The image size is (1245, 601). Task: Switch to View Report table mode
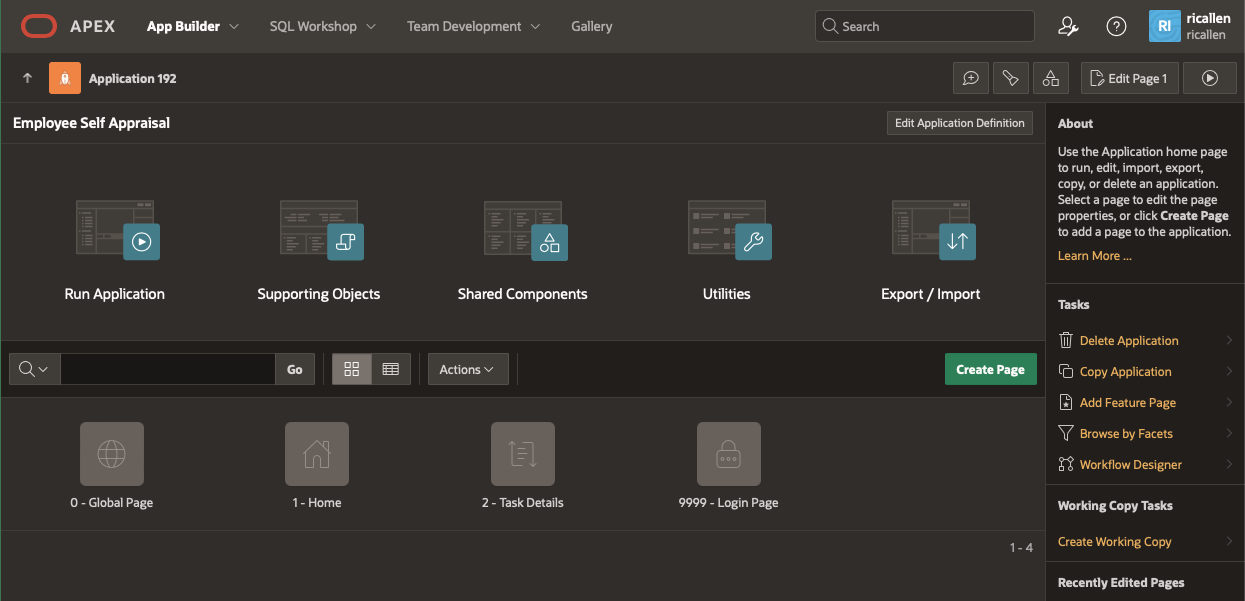coord(391,369)
